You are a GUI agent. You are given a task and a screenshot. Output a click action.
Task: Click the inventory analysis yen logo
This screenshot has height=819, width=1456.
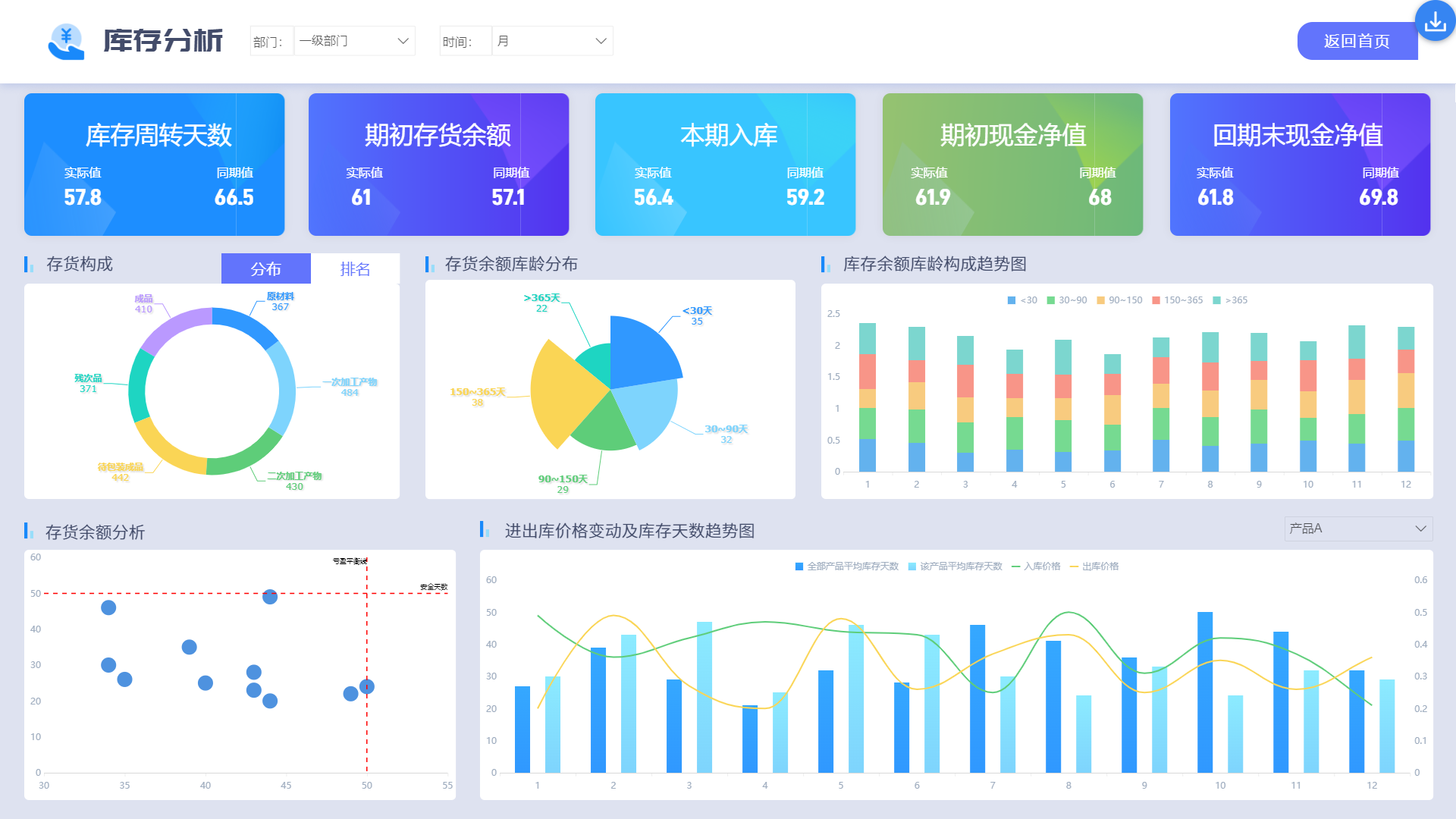(x=66, y=41)
